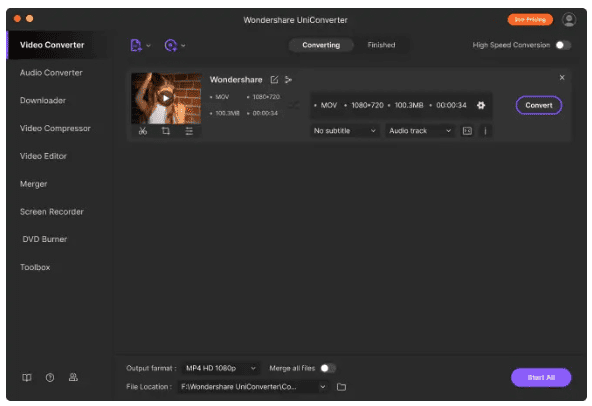Open Toolbox in sidebar
The height and width of the screenshot is (406, 592).
35,267
